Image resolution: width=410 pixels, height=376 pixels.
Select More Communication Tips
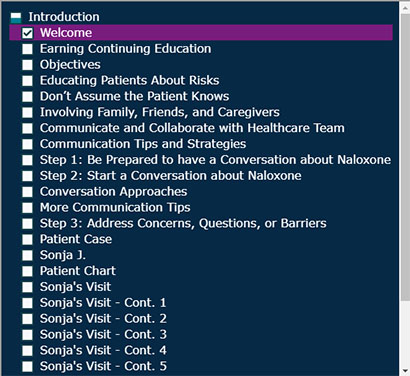click(x=115, y=208)
